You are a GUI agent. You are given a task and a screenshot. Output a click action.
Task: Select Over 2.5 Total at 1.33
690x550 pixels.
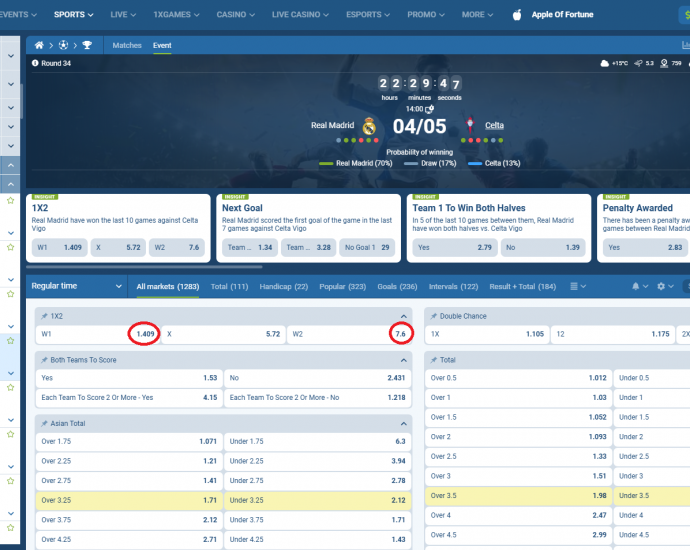tap(518, 457)
